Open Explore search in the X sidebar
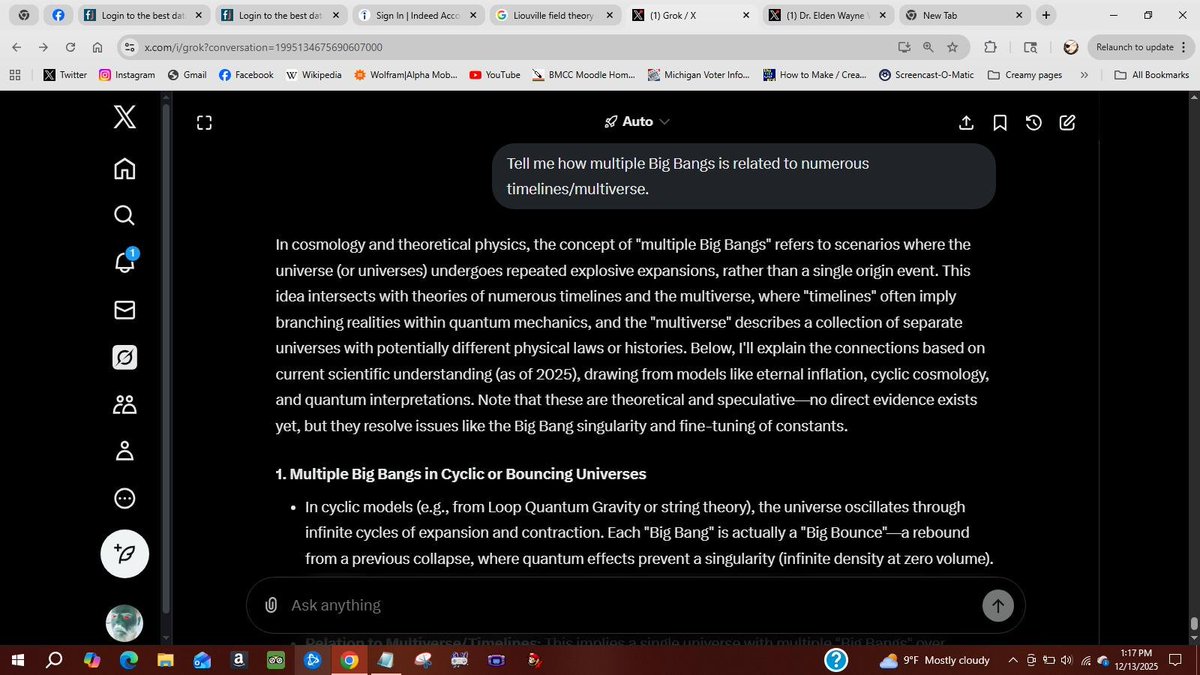Viewport: 1200px width, 675px height. click(124, 215)
